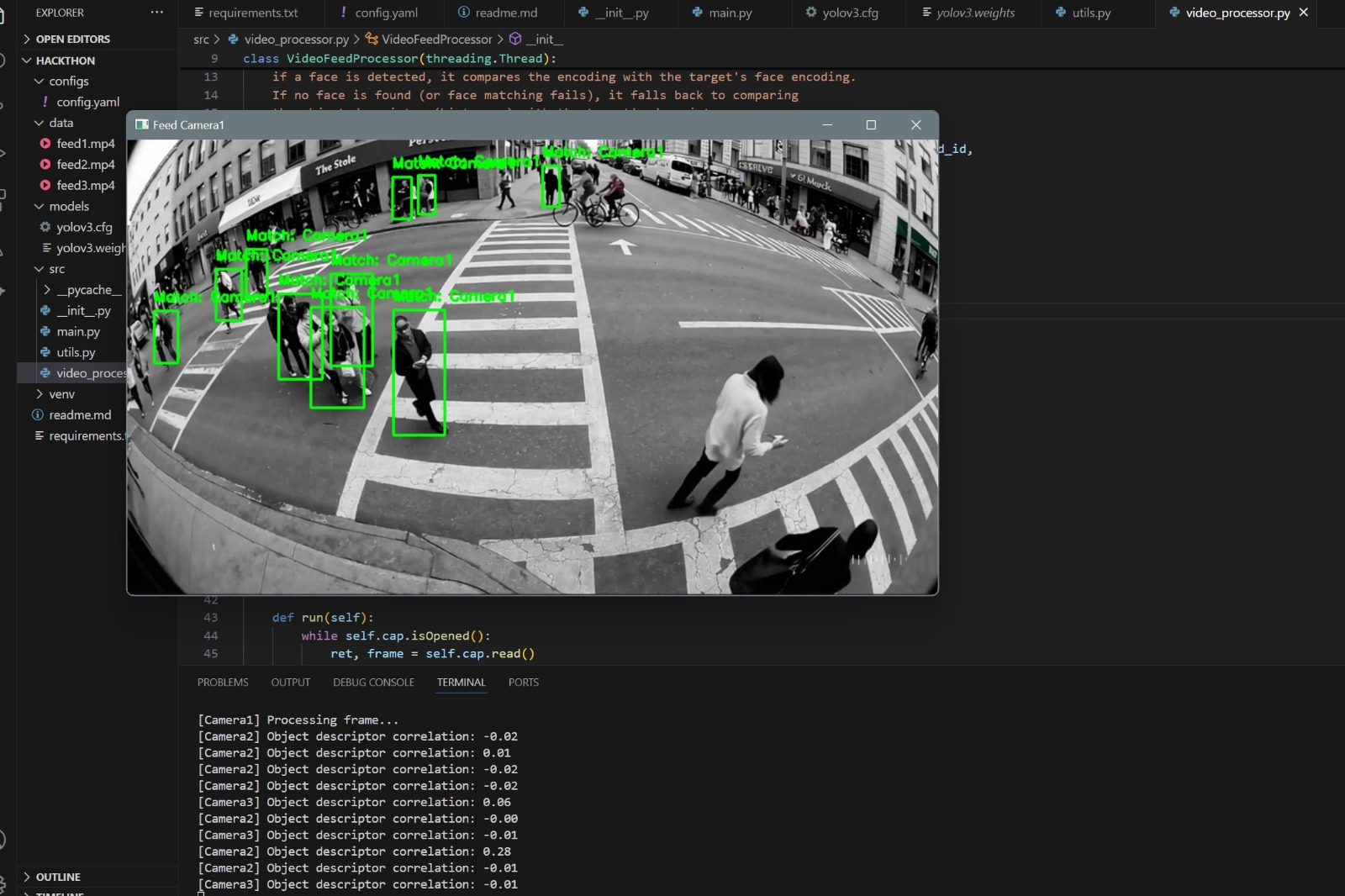Switch to the readme.md tab
Screen dimensions: 1345x896
501,13
